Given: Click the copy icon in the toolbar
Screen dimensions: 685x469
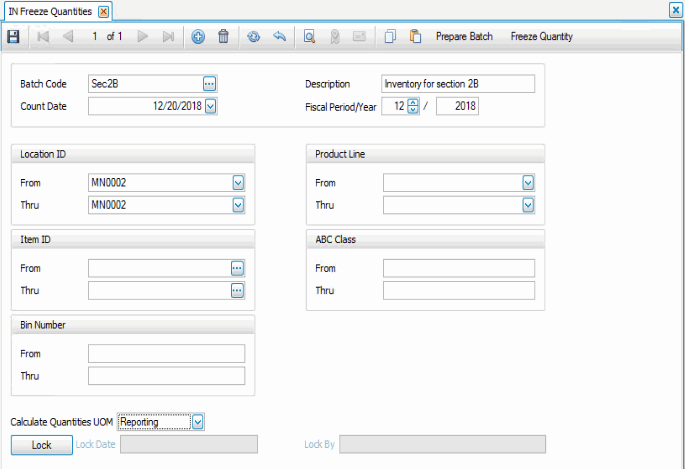Looking at the screenshot, I should point(390,37).
